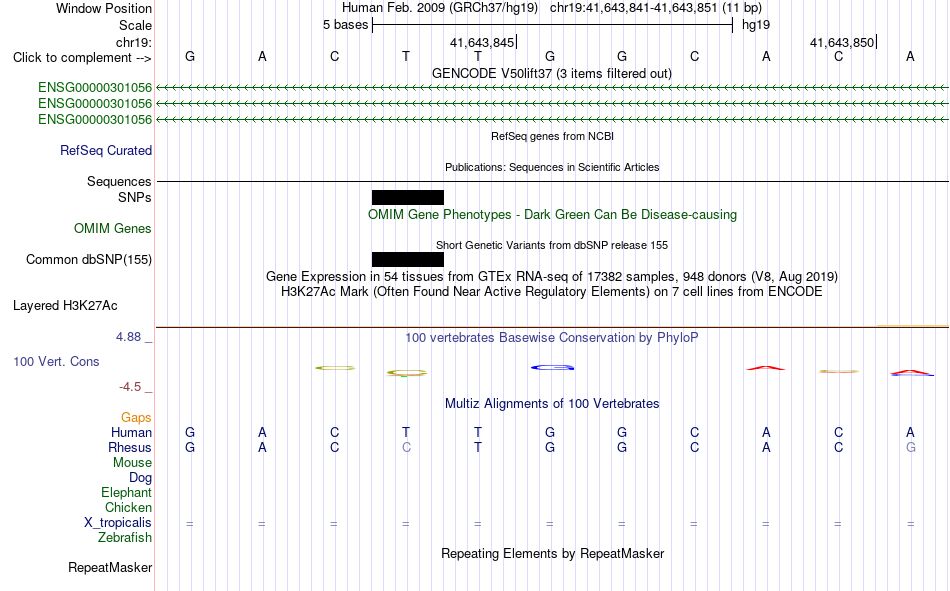Screen dimensions: 950x591
Task: Click the 'Human Feb. 2009 (GRCh37/hg19)' header text
Action: [440, 8]
